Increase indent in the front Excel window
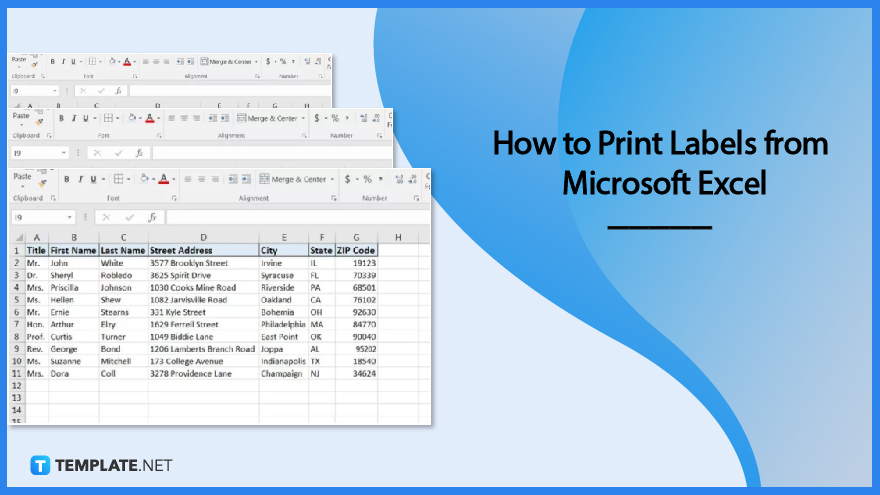The height and width of the screenshot is (495, 880). 246,179
